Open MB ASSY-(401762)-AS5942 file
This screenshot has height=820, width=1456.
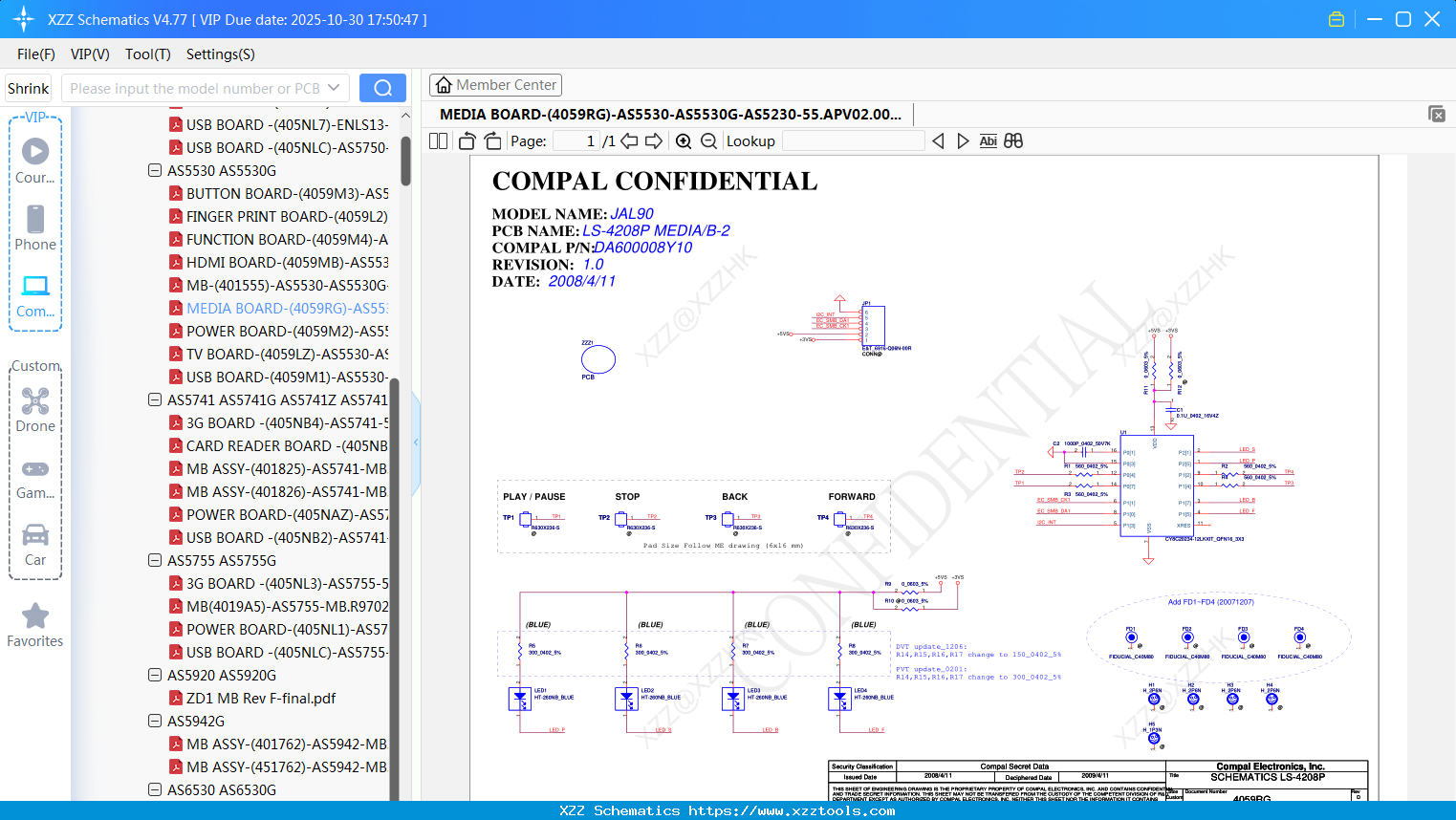pos(279,744)
